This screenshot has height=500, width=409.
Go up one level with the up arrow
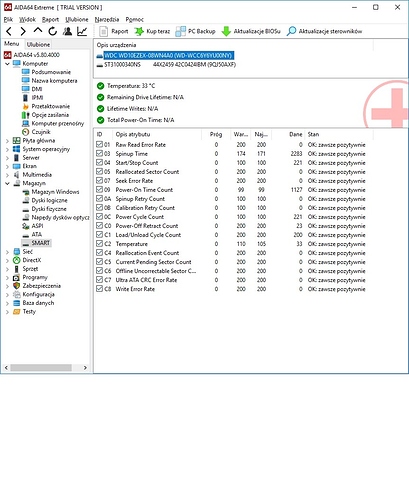38,31
